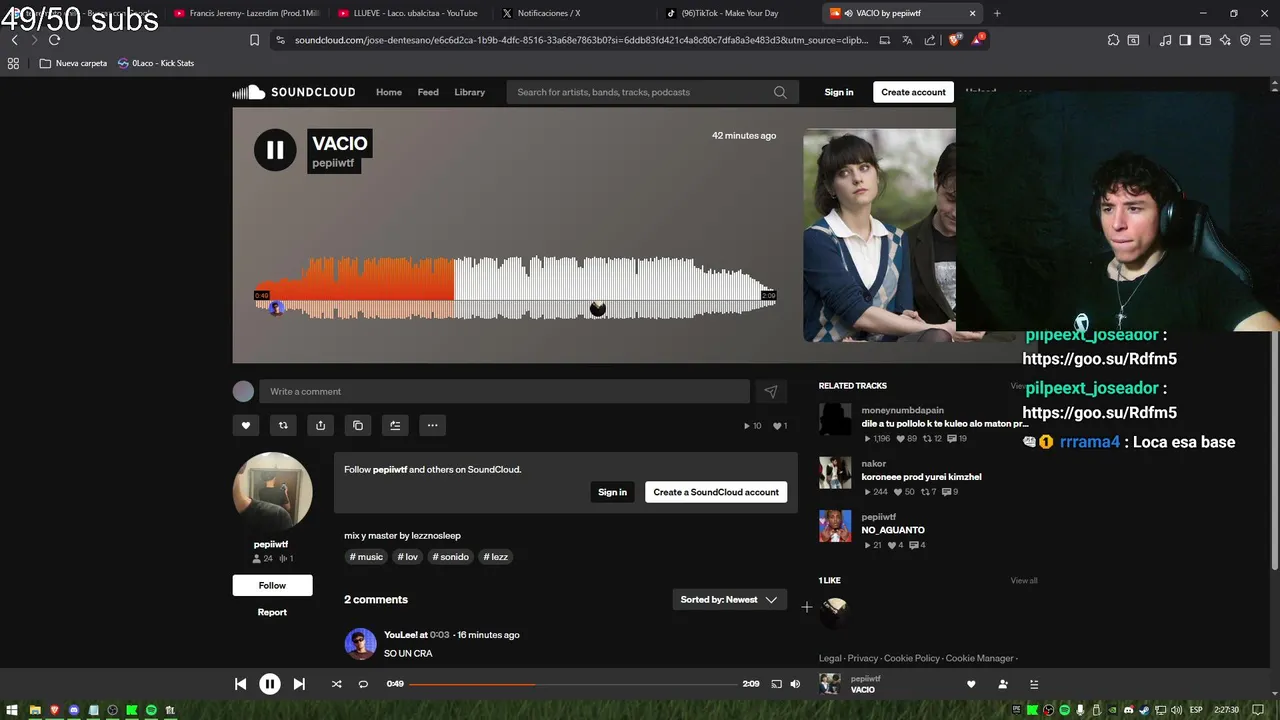Open browser extensions puzzle icon
The image size is (1280, 720).
1113,40
